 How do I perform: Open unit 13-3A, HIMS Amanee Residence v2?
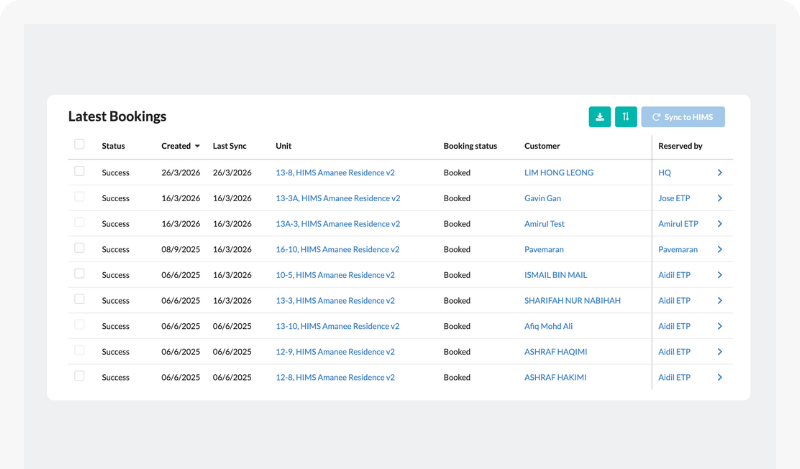tap(338, 198)
